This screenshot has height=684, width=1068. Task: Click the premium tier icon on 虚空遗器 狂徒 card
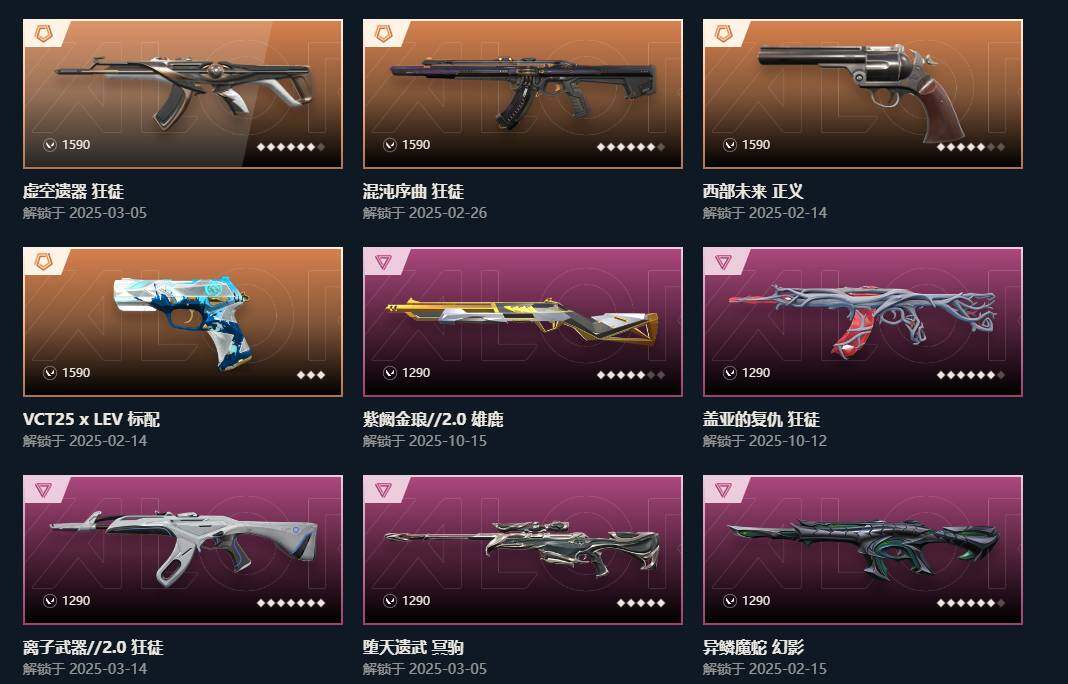point(43,33)
